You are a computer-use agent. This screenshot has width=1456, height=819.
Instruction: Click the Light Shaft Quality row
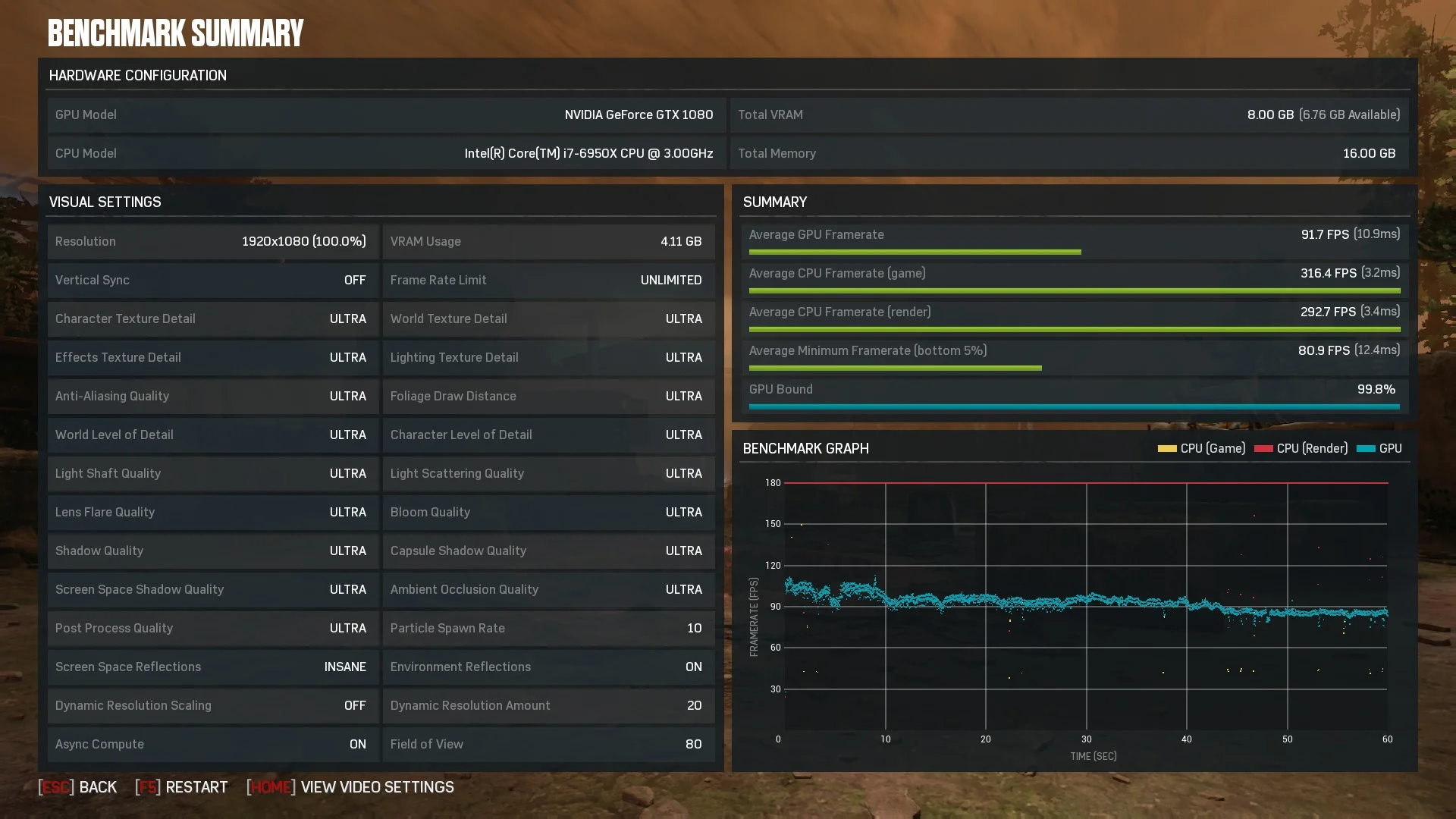pyautogui.click(x=212, y=474)
